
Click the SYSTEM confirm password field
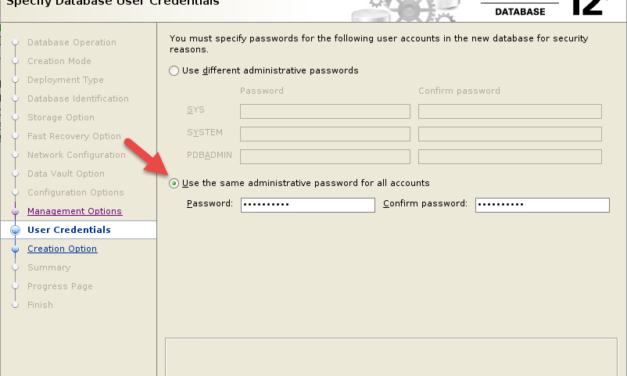510,134
